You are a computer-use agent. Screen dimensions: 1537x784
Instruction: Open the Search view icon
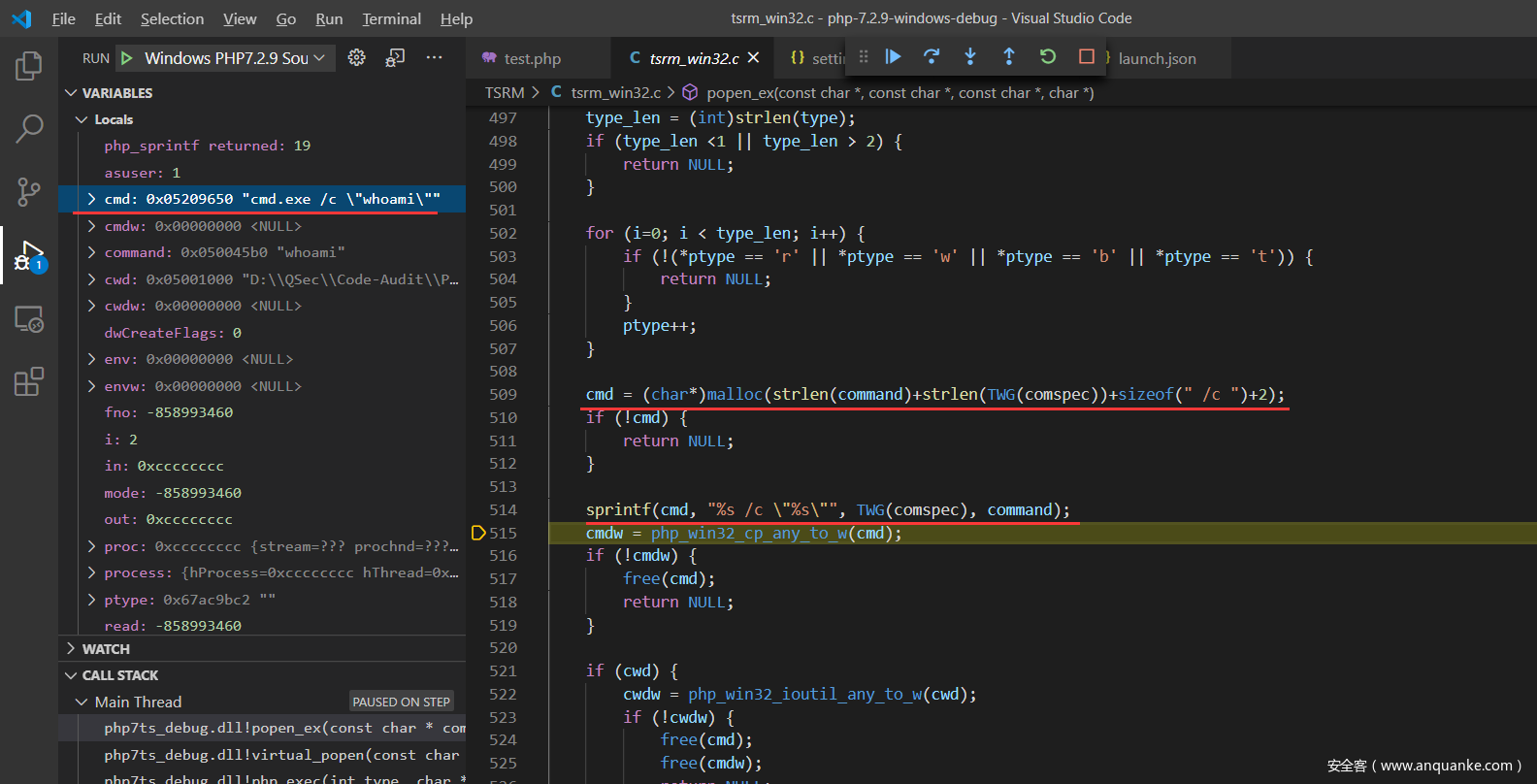coord(29,128)
